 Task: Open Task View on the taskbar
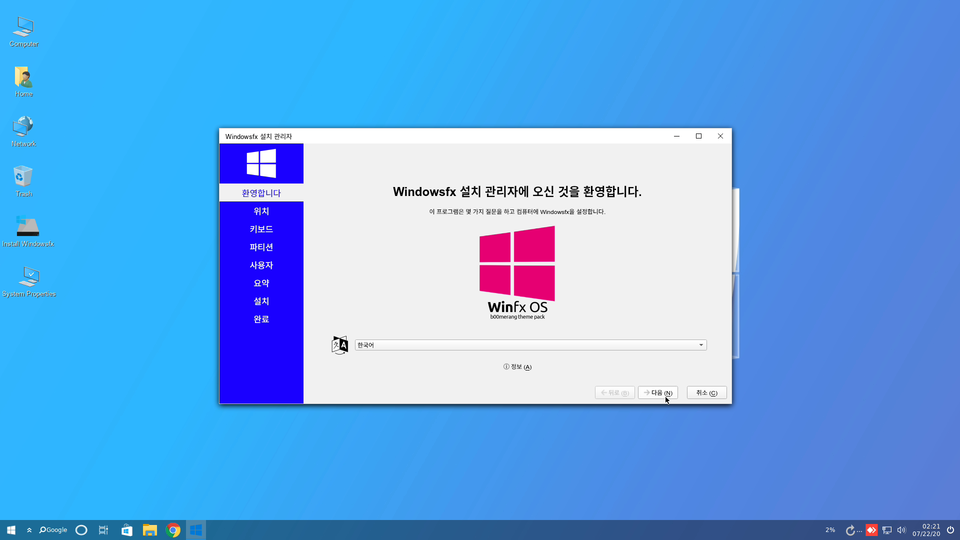(x=103, y=530)
